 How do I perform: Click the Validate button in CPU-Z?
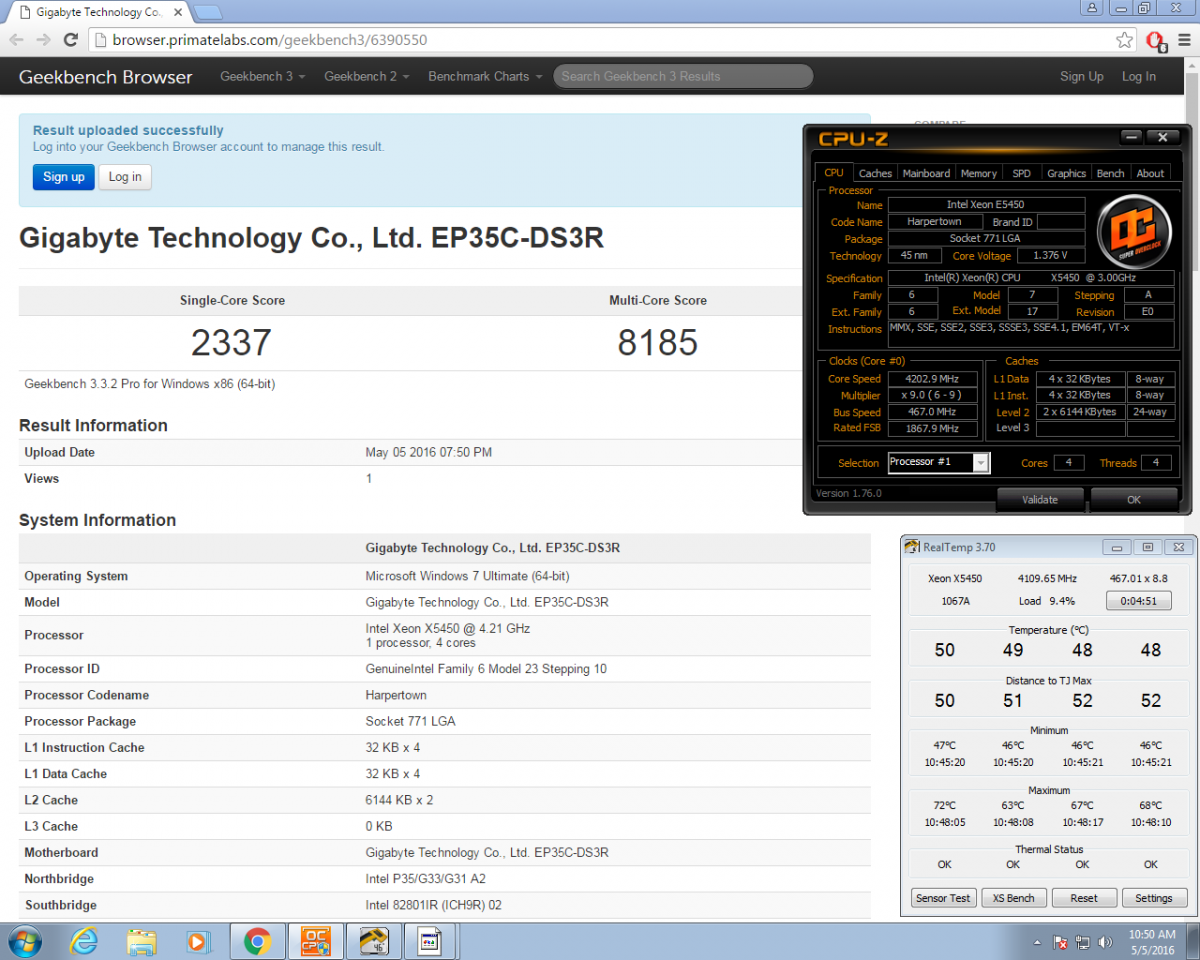(x=1040, y=499)
